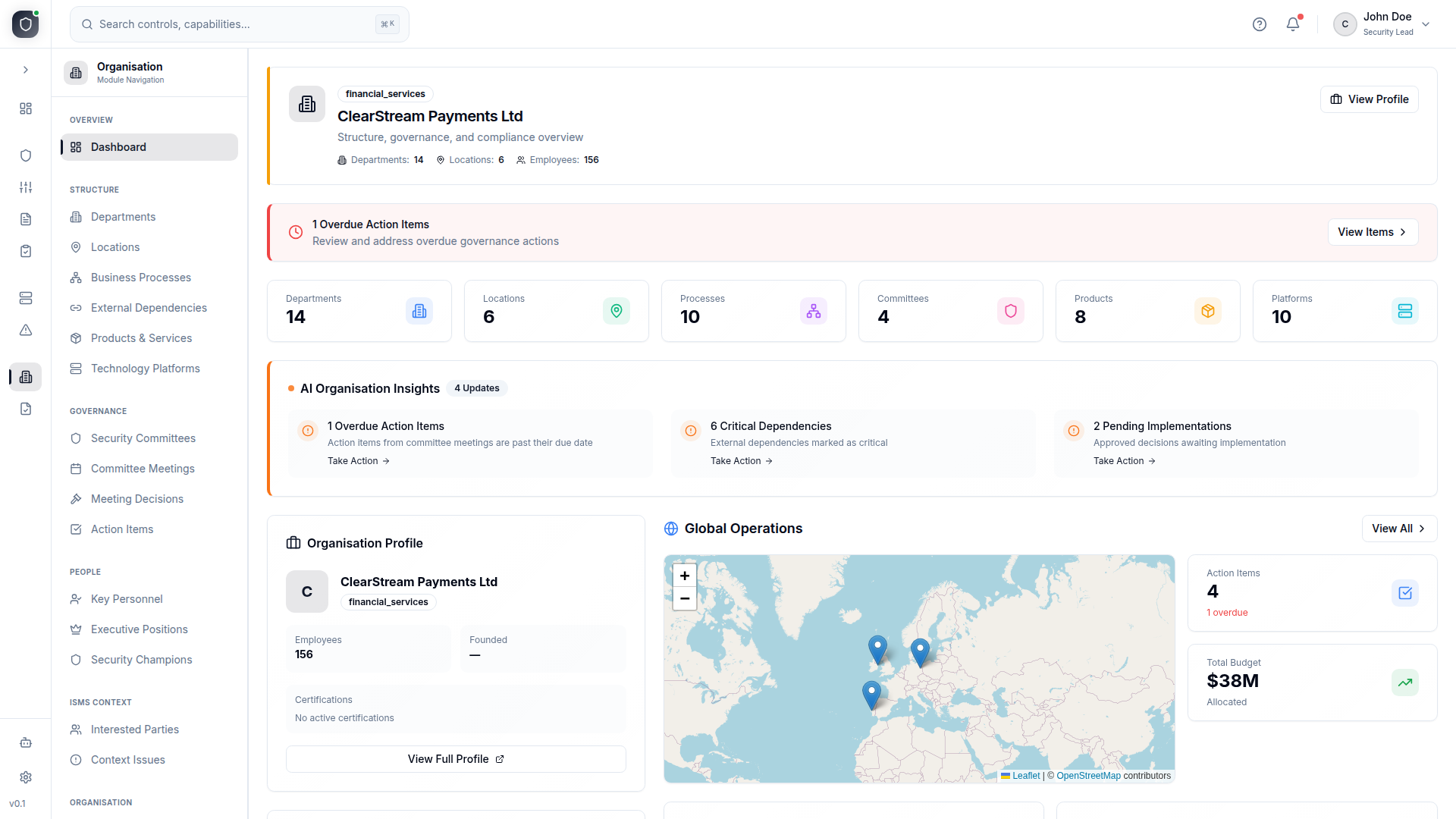1456x819 pixels.
Task: Open the dashboard grid icon in the left rail
Action: click(25, 108)
